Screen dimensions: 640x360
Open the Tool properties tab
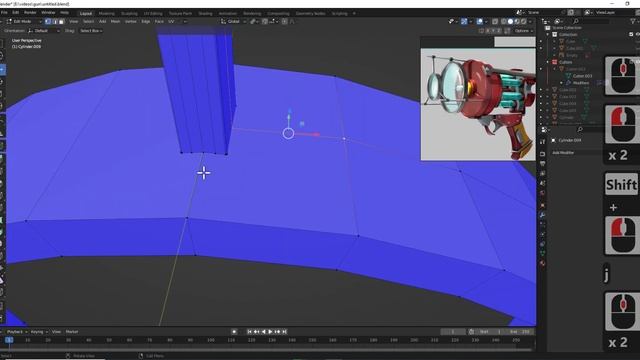pos(542,142)
